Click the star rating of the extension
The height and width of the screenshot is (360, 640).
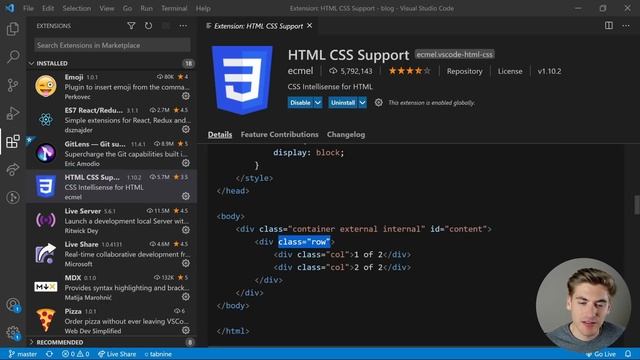409,71
